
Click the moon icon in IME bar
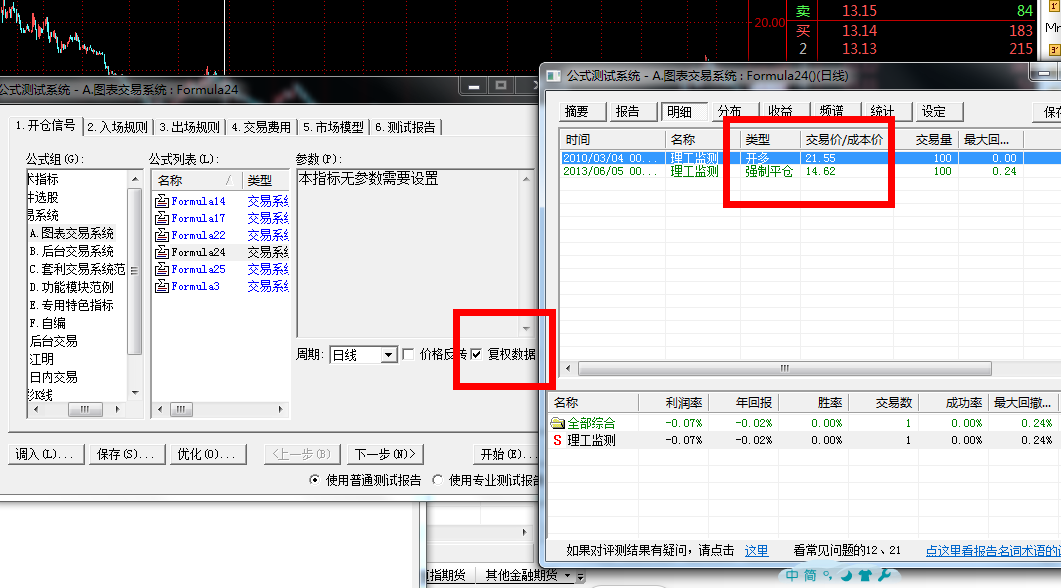846,576
